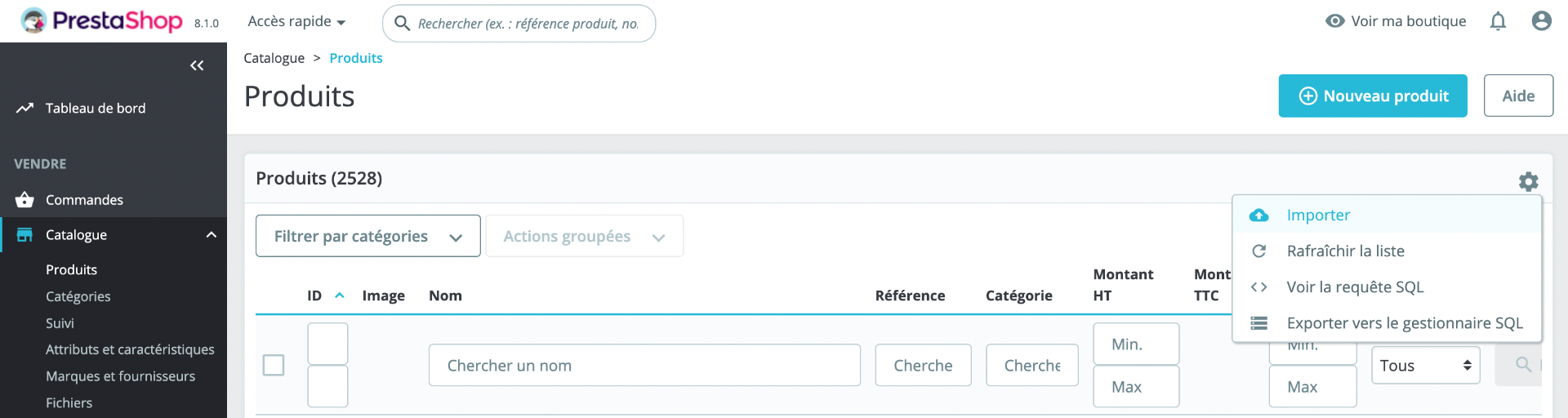Click the Nouveau produit button
Viewport: 1568px width, 418px height.
coord(1373,96)
